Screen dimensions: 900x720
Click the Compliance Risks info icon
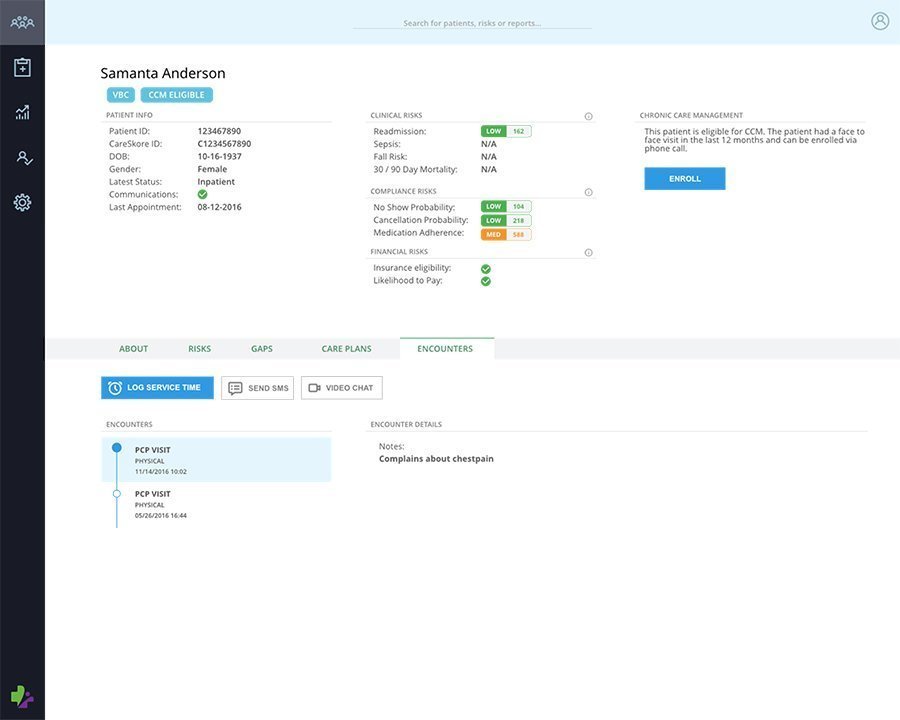point(588,192)
